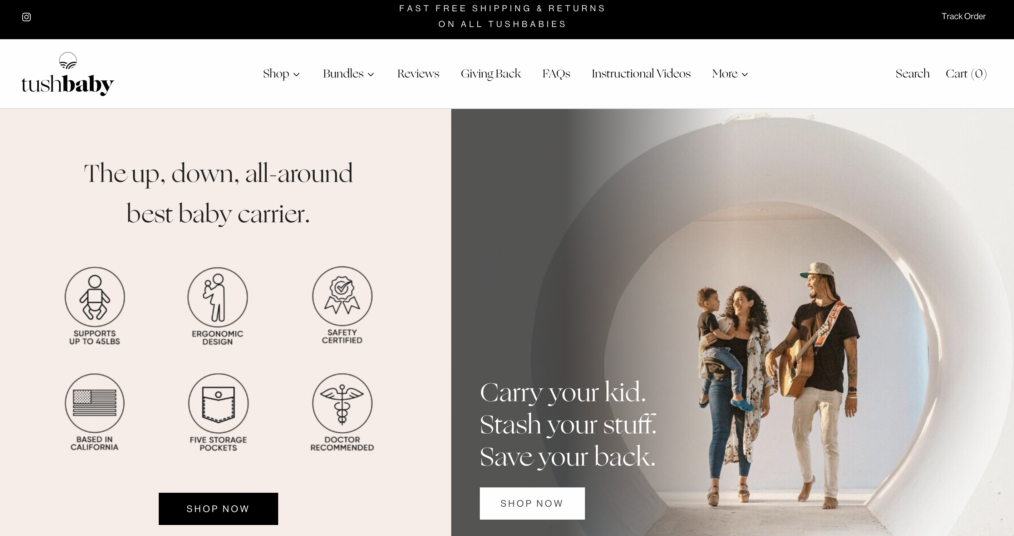
Task: Select the Based in California flag icon
Action: (94, 403)
